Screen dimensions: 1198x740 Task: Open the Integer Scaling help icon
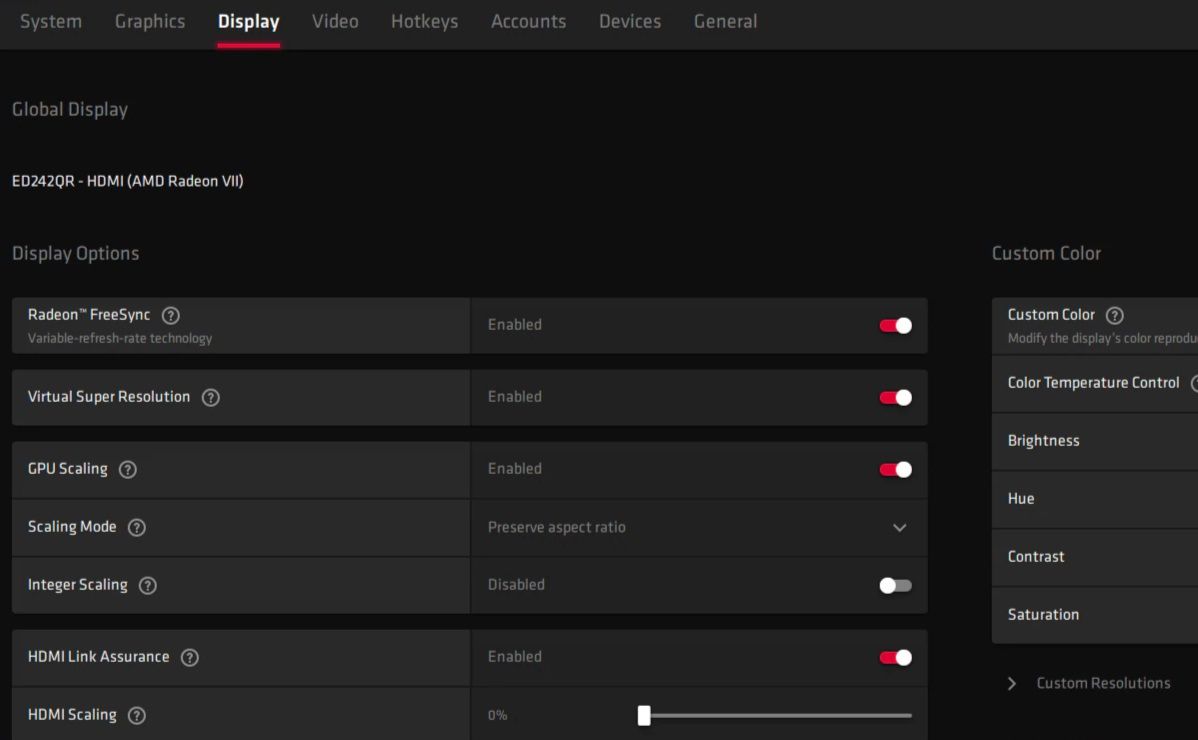[x=147, y=585]
